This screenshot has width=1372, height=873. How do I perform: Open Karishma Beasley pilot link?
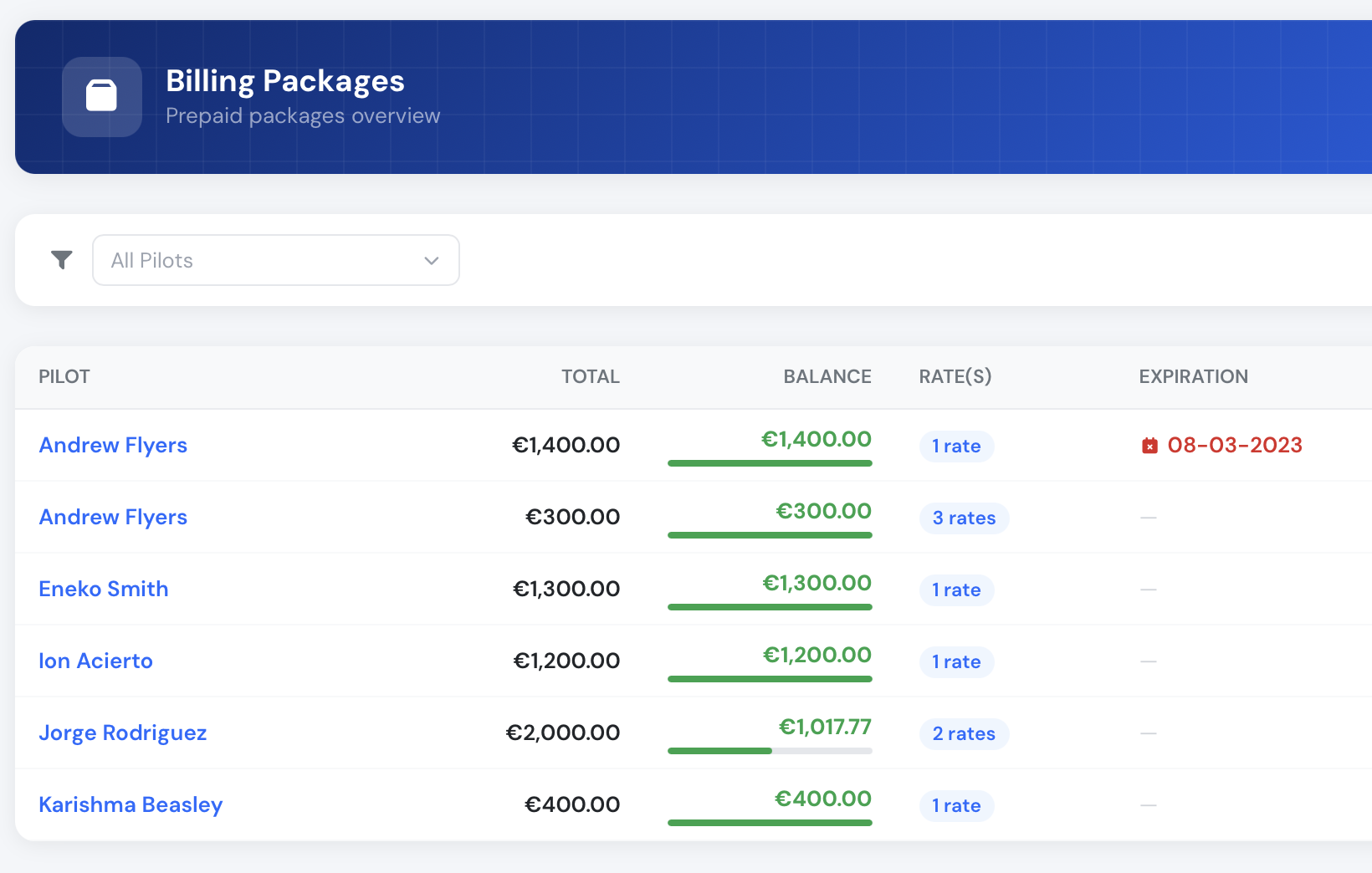click(x=131, y=804)
